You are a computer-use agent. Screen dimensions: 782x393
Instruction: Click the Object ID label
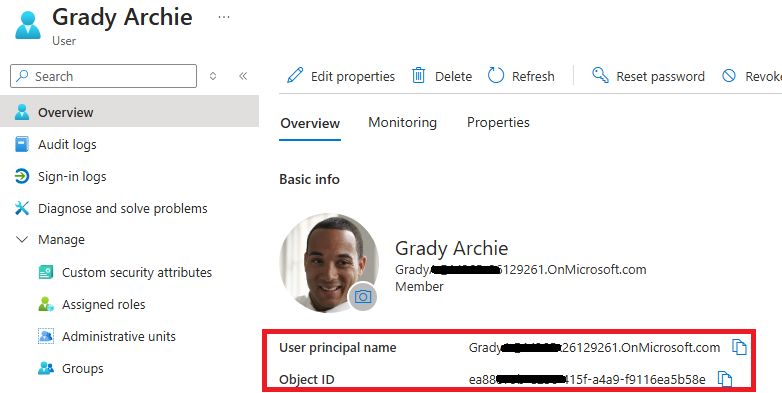[307, 380]
